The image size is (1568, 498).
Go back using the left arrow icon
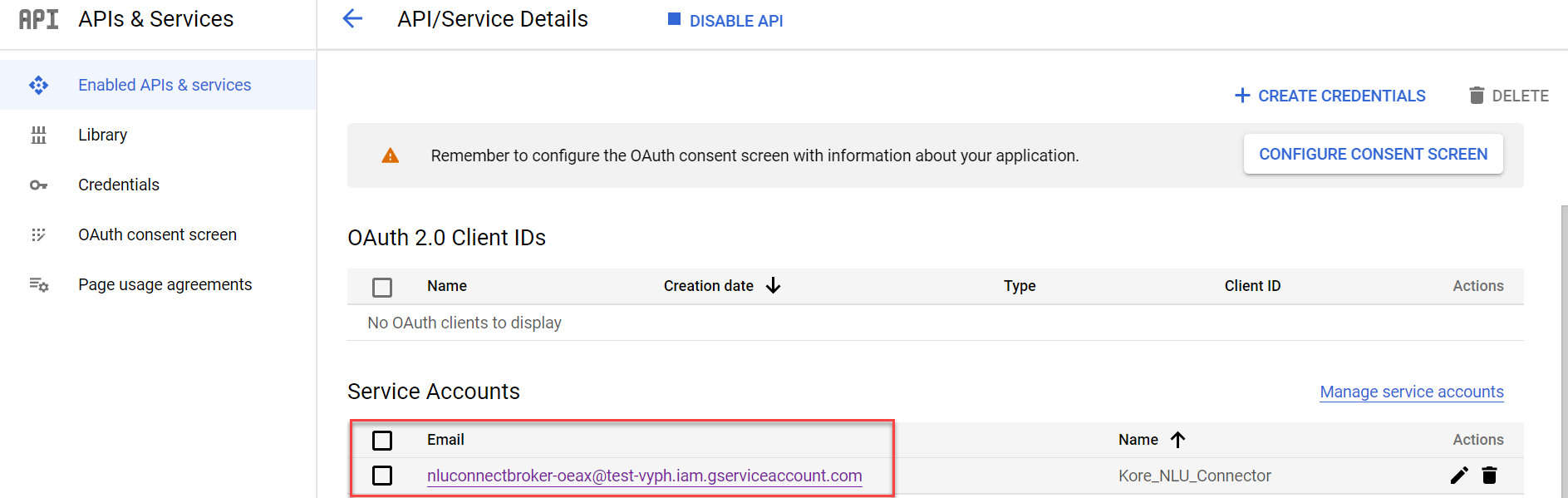[x=352, y=19]
